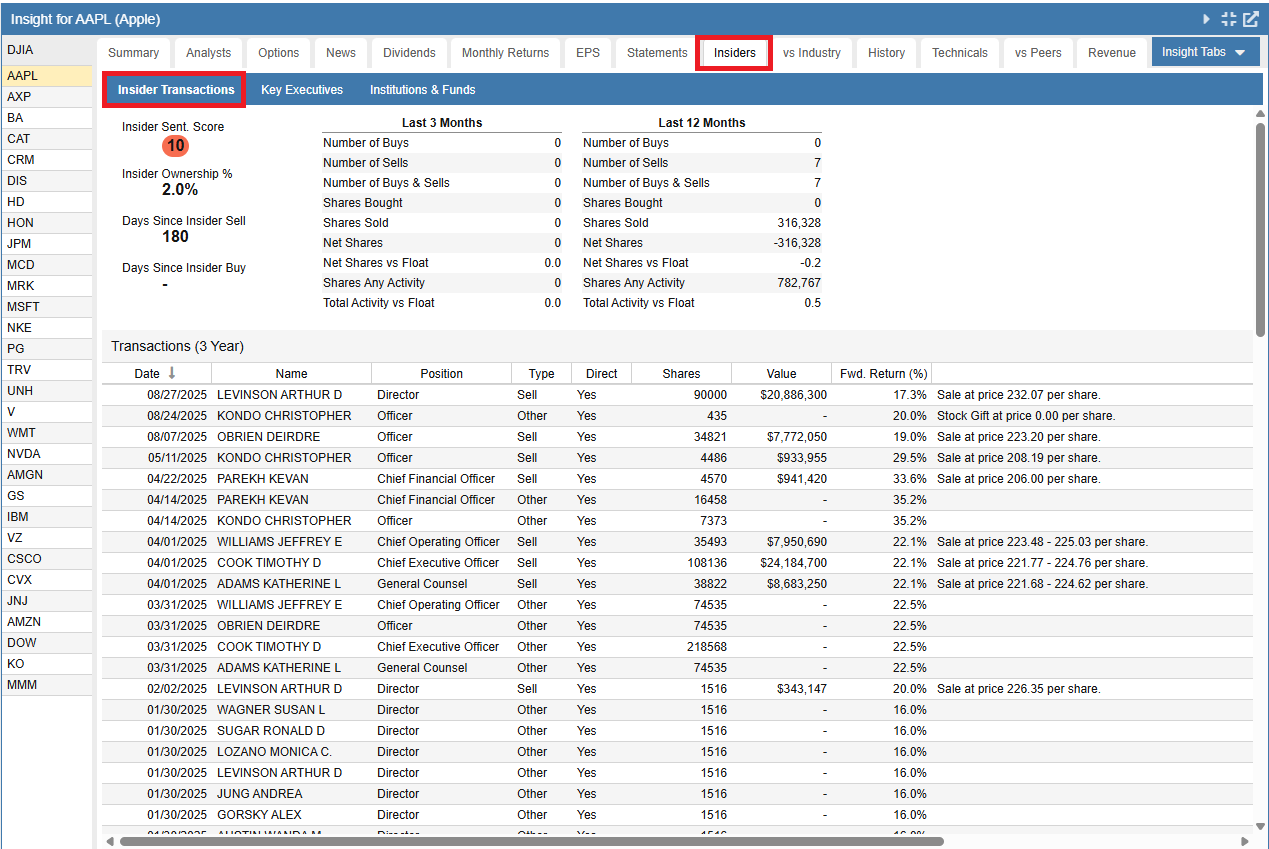
Task: Open the vs Industry tab
Action: [811, 53]
